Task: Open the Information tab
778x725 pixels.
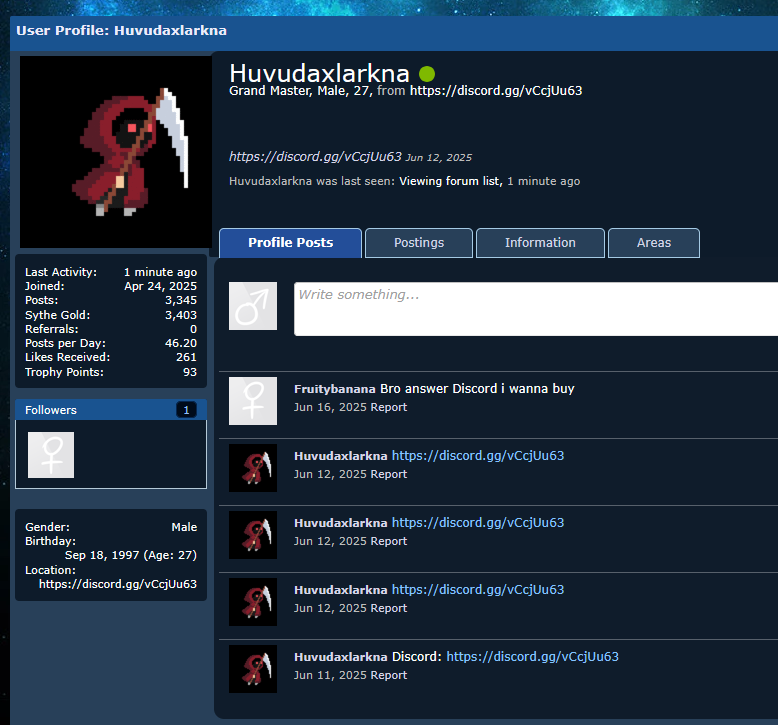Action: click(540, 243)
